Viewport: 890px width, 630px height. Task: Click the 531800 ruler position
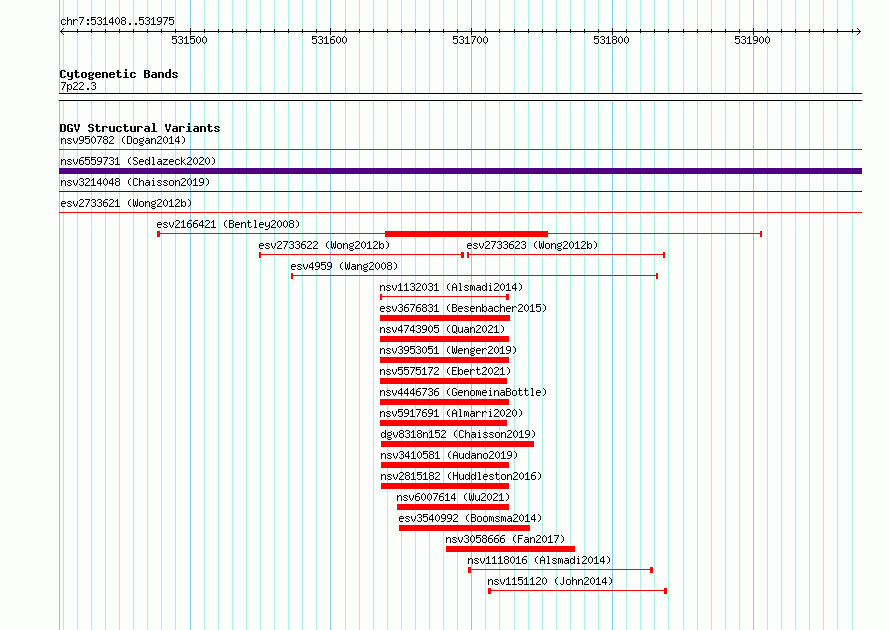coord(611,40)
